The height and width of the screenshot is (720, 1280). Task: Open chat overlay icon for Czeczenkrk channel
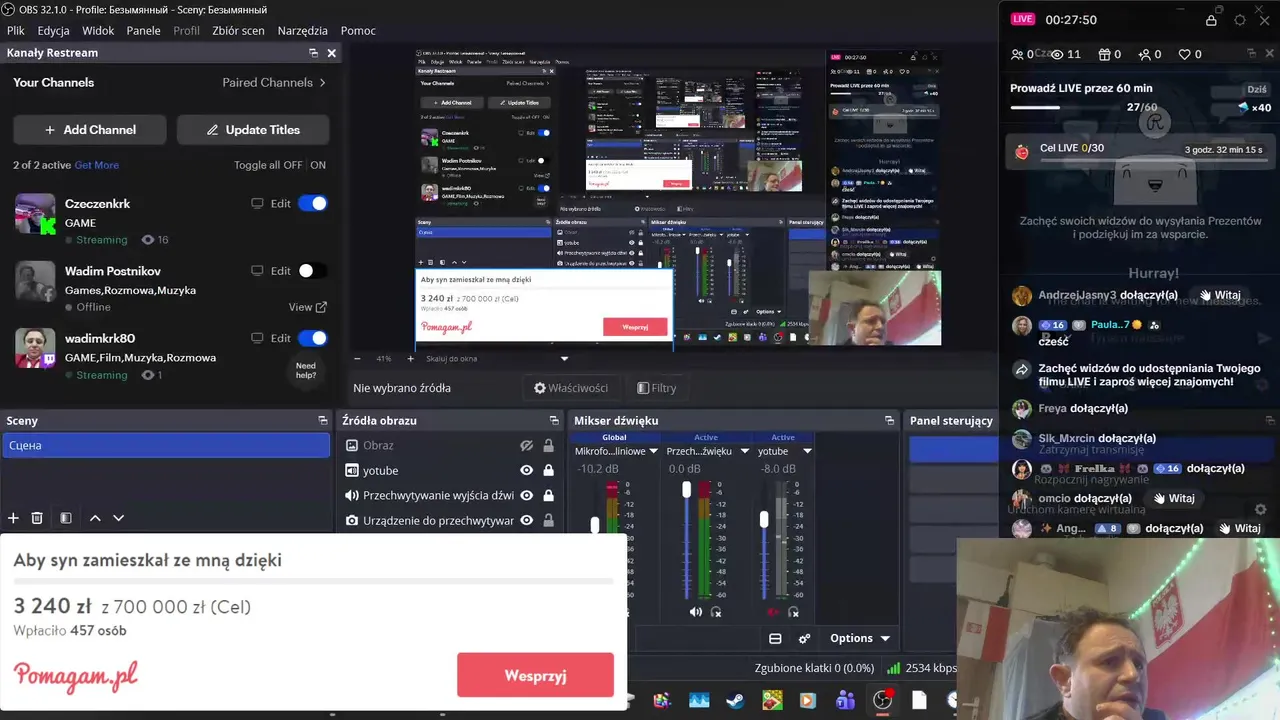coord(257,203)
